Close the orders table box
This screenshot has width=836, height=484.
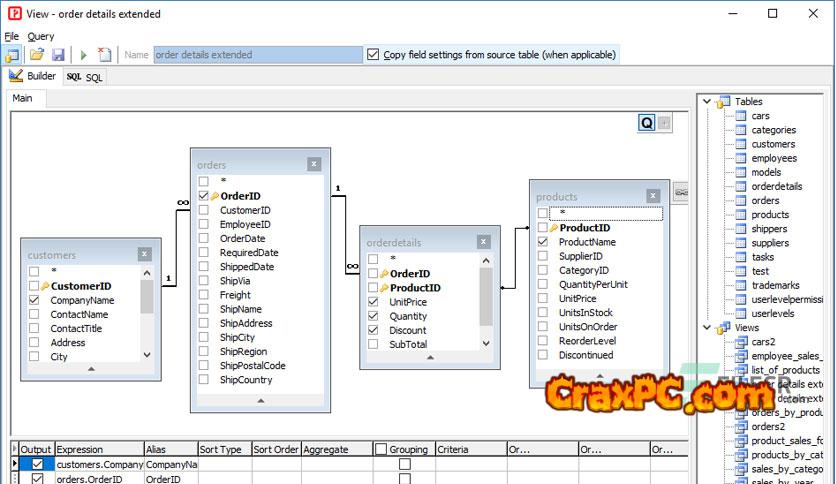[313, 164]
